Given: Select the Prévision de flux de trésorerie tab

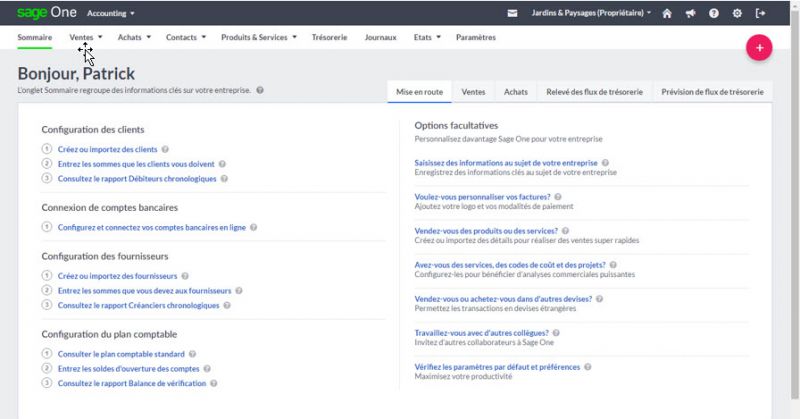Looking at the screenshot, I should point(712,92).
